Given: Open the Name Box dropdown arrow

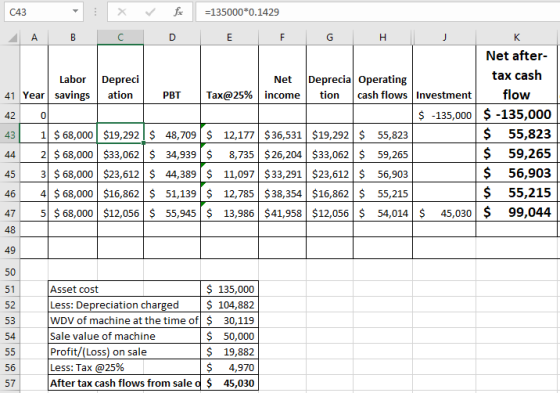Looking at the screenshot, I should (x=75, y=11).
